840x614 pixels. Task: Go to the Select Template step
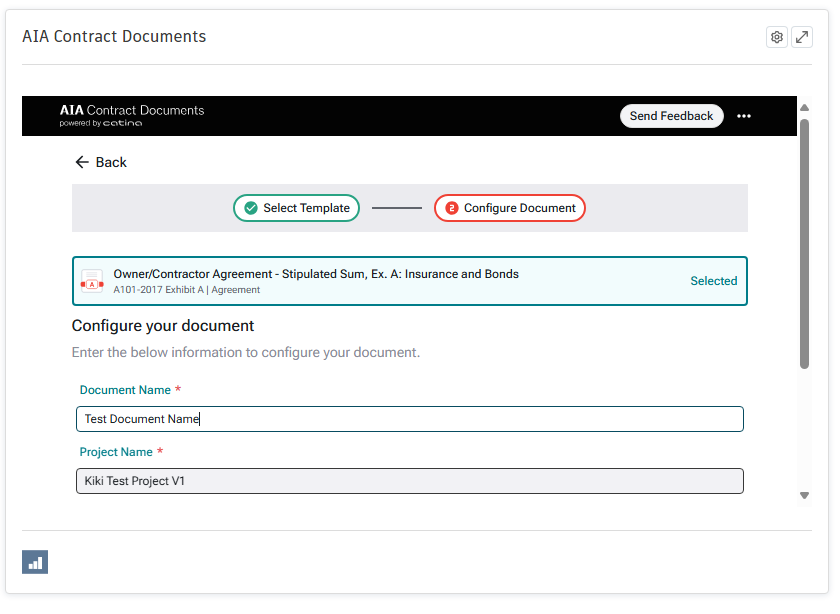click(296, 208)
